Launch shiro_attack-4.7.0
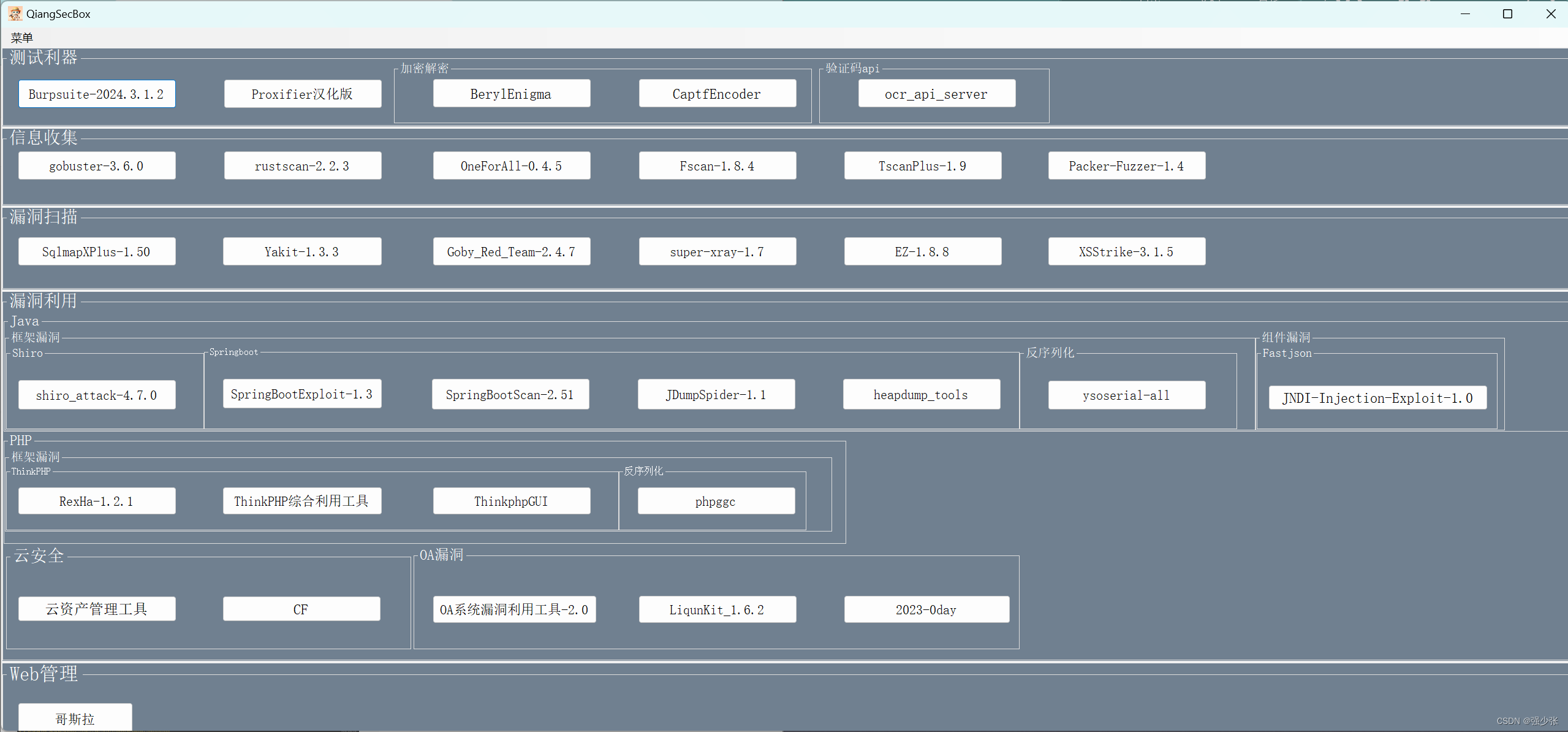This screenshot has width=1568, height=732. coord(97,395)
